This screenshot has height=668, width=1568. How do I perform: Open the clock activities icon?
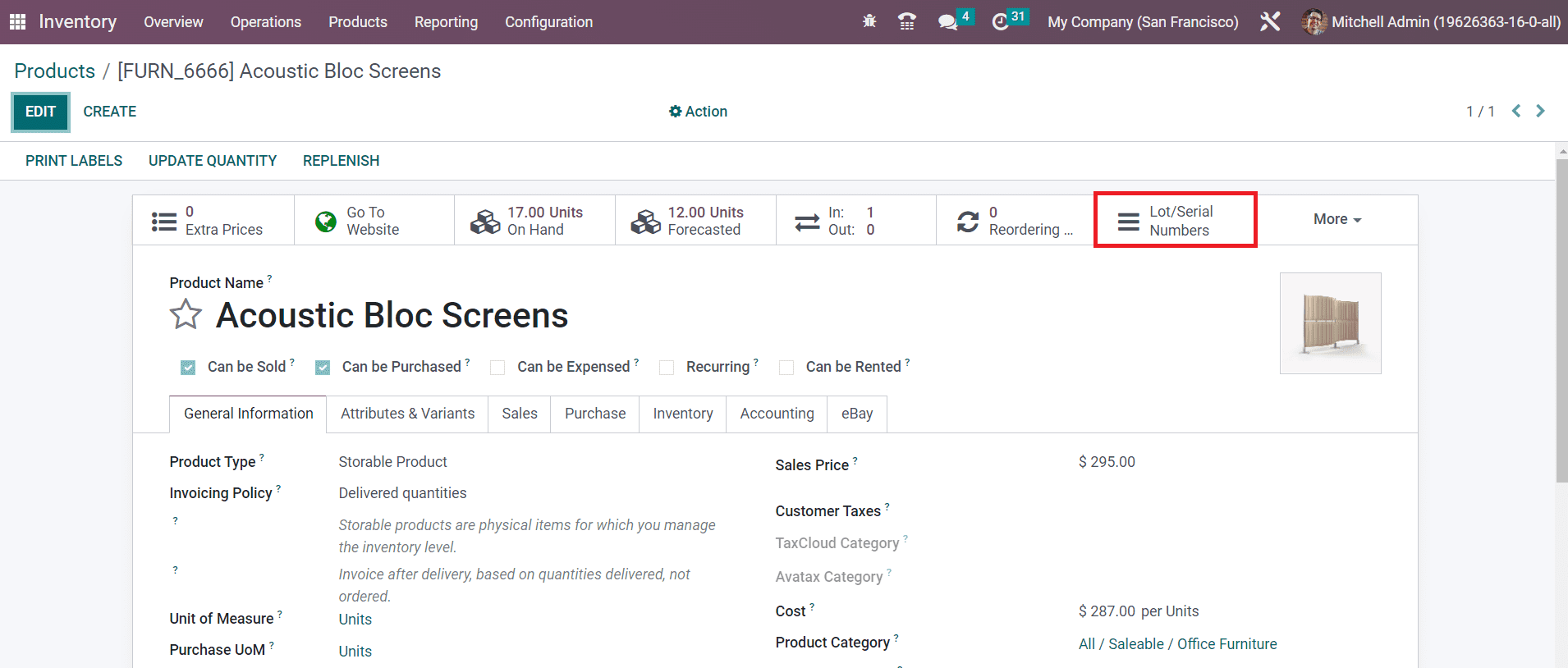pos(1000,22)
